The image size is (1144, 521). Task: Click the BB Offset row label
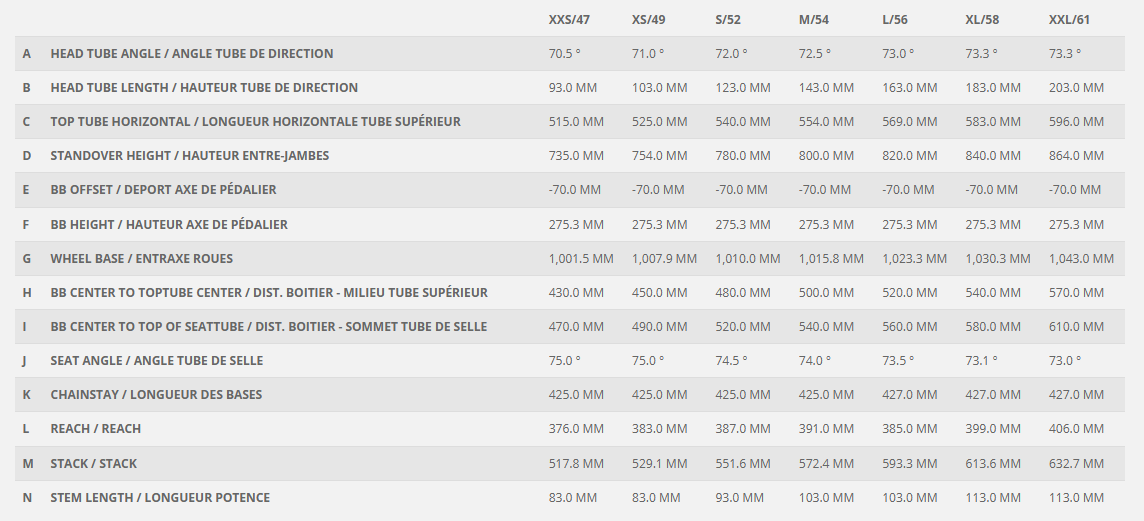[163, 190]
